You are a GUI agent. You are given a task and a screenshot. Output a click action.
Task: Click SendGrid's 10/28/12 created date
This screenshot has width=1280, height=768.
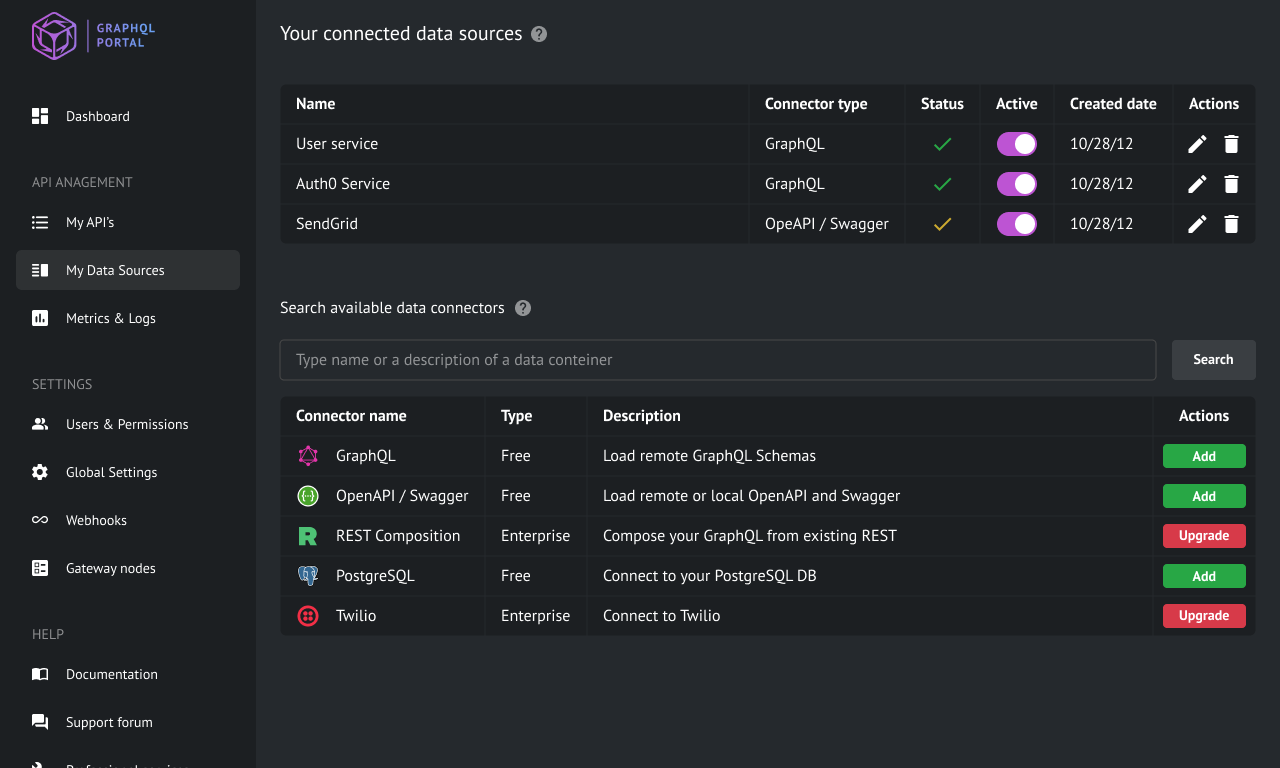click(x=1101, y=224)
